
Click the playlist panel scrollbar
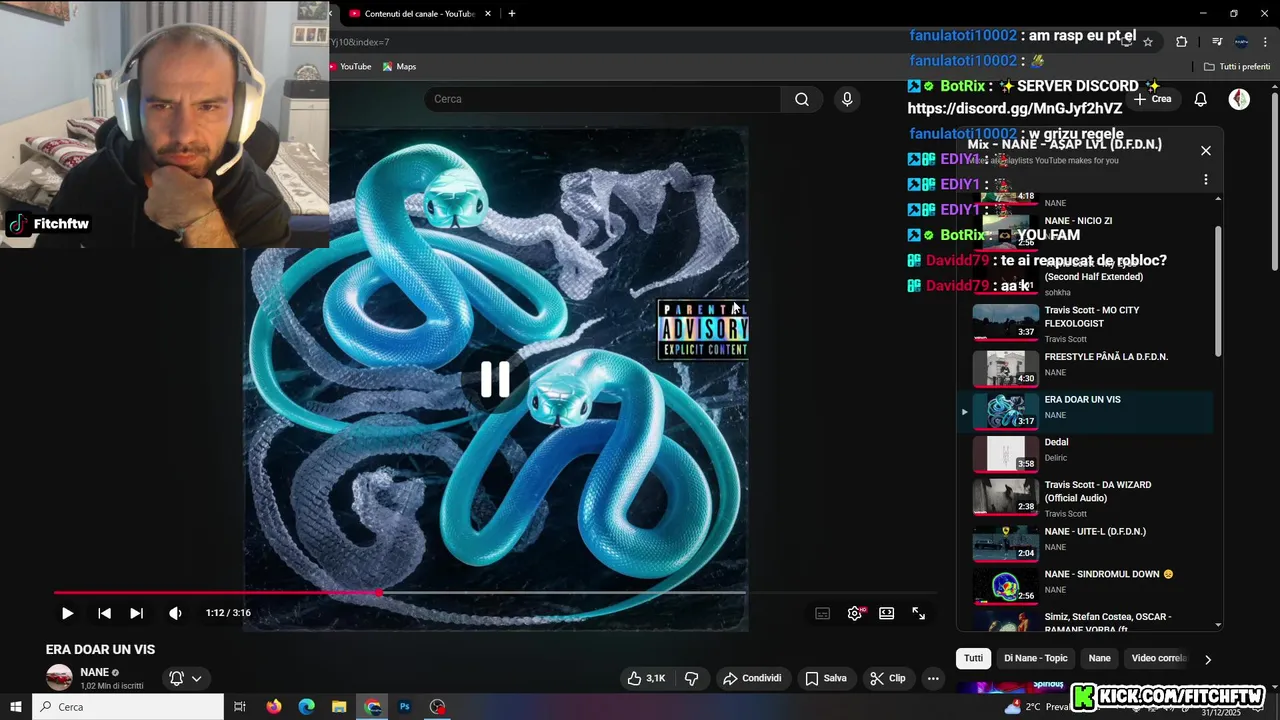1218,290
